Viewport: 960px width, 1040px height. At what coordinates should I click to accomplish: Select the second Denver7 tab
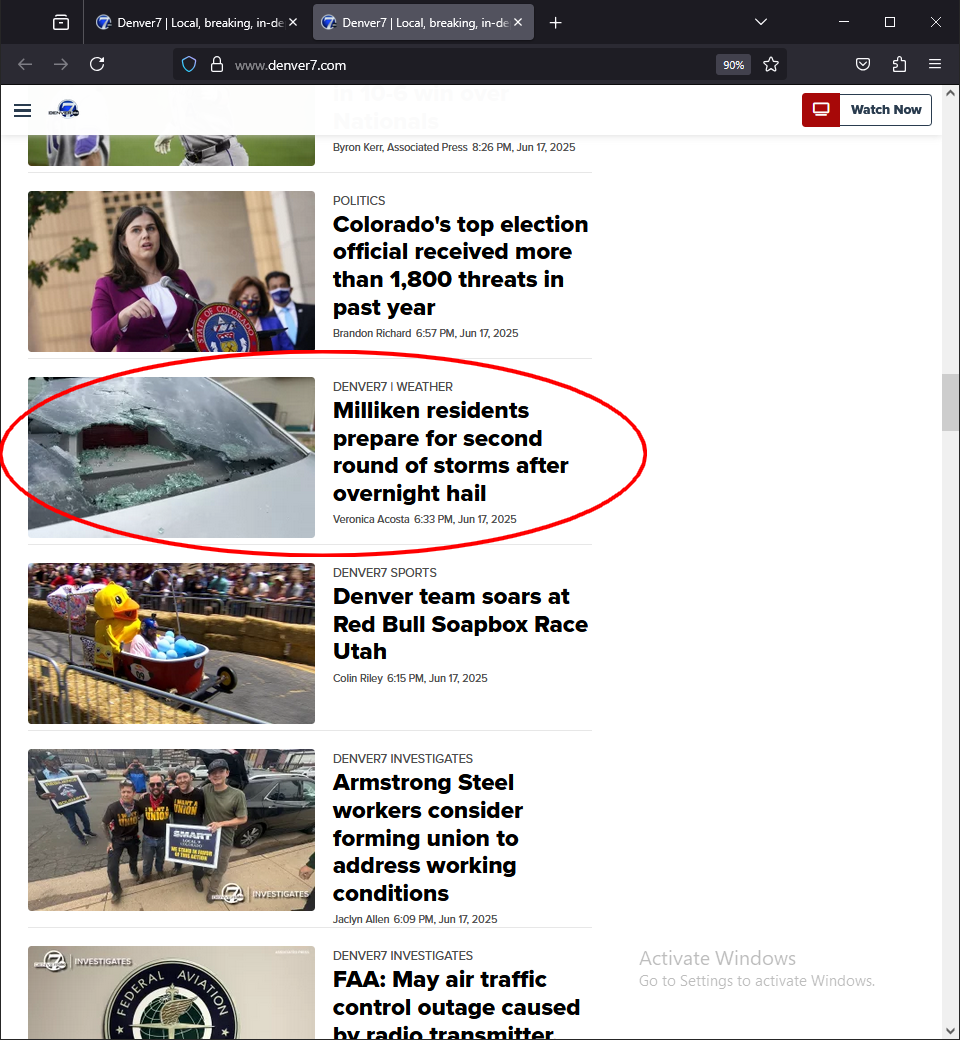[x=423, y=23]
